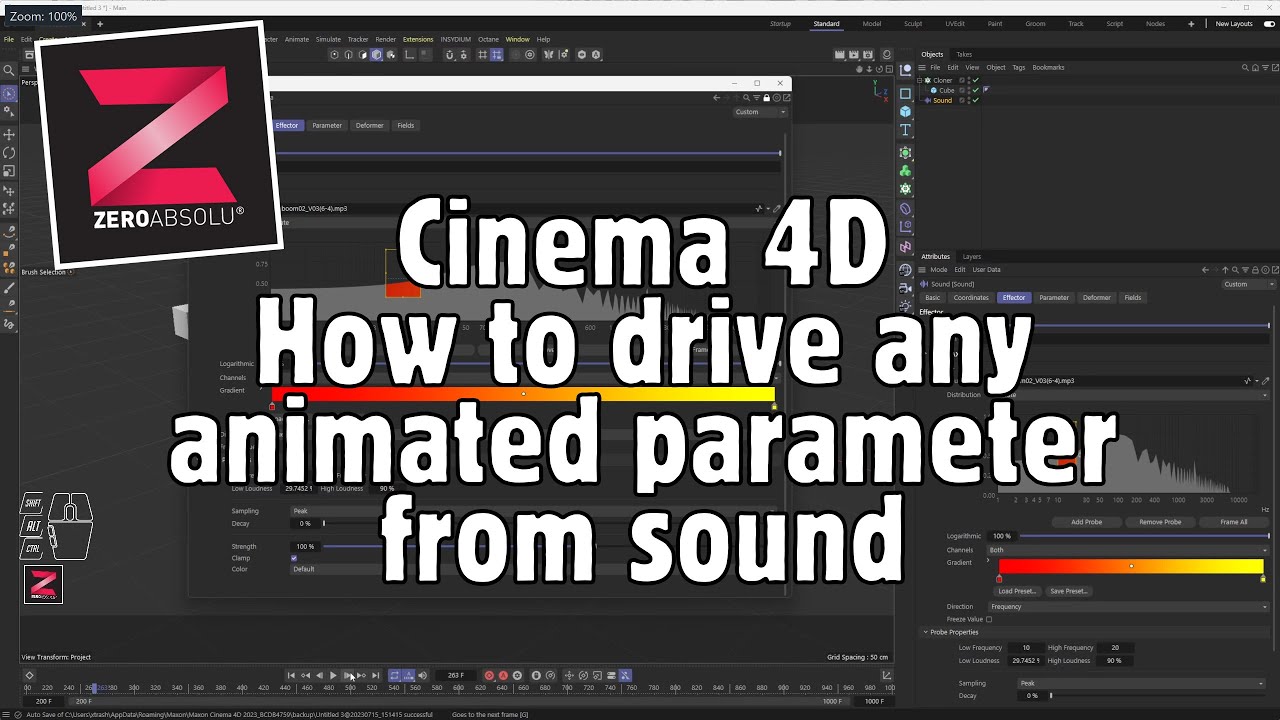Click the Logarithmic slider in Attributes panel
This screenshot has width=1280, height=720.
tap(1143, 536)
